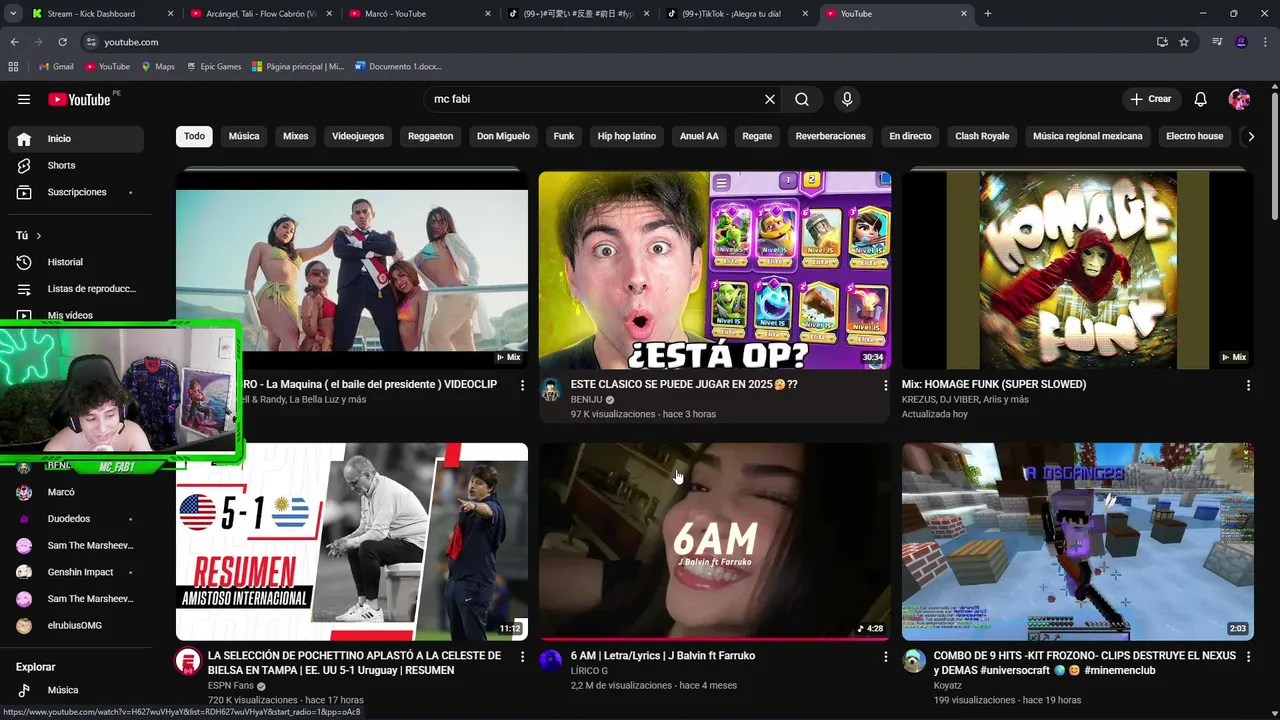The height and width of the screenshot is (720, 1280).
Task: Clear the search box text
Action: coord(770,99)
